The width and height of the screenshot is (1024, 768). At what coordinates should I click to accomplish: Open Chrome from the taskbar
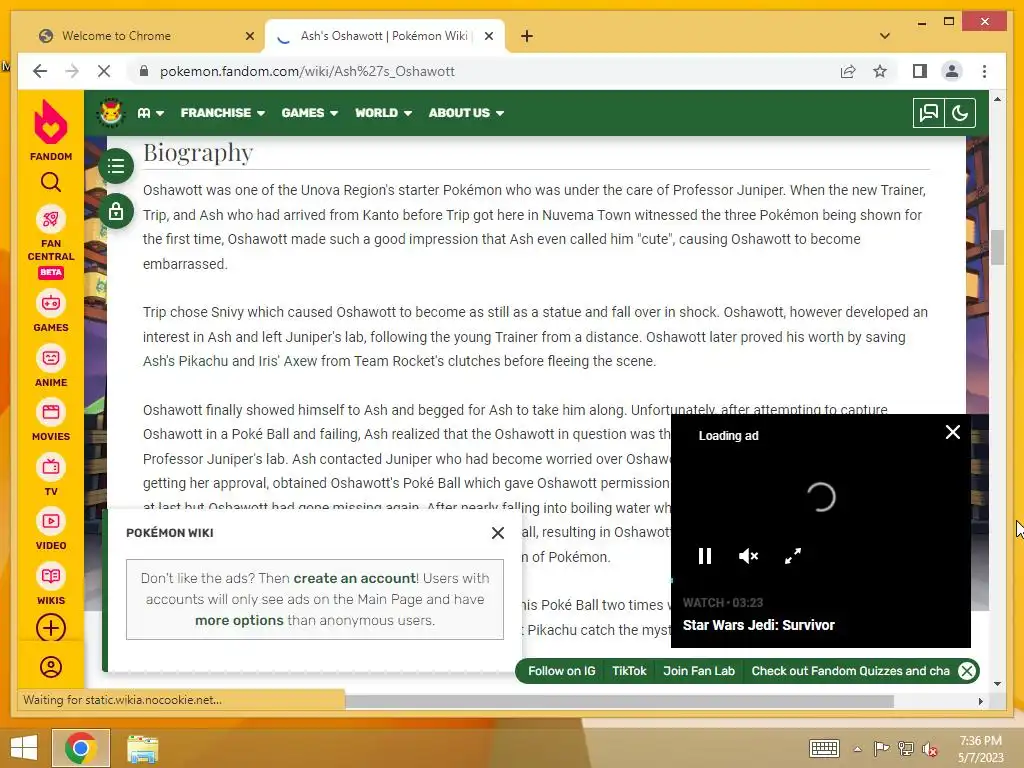click(81, 748)
